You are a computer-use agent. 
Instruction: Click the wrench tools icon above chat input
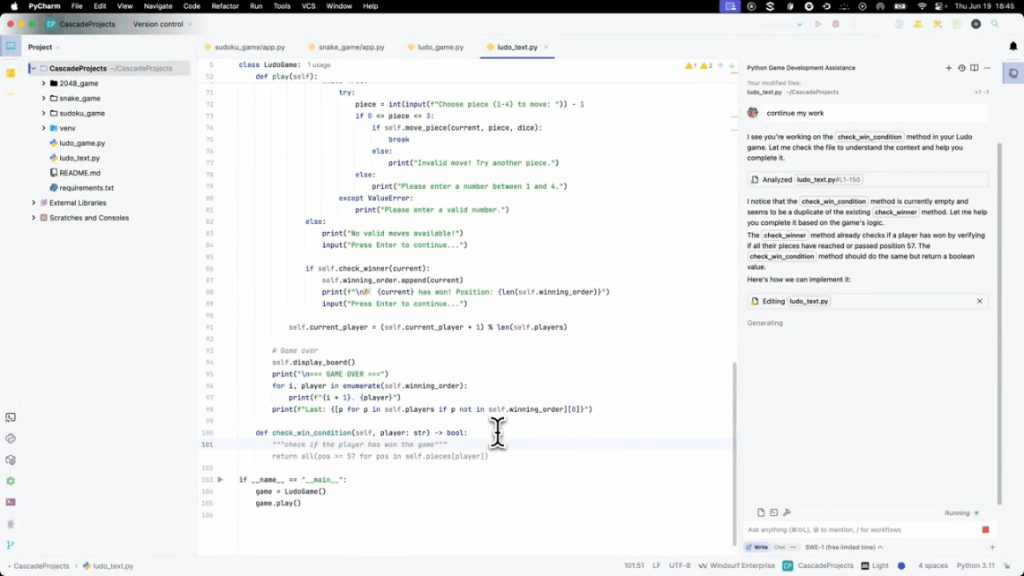[x=786, y=513]
